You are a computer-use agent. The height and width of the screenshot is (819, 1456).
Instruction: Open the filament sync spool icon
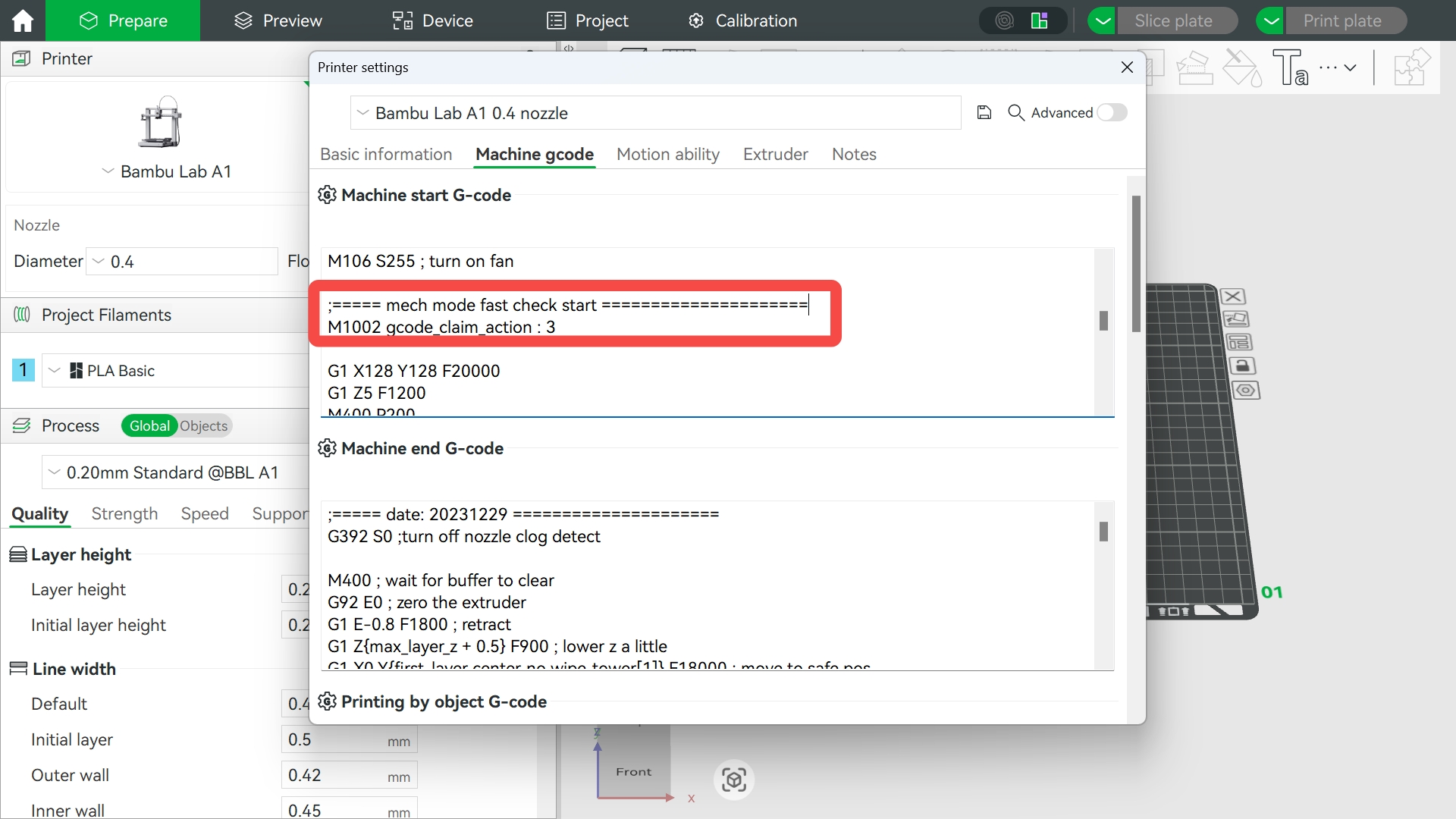click(x=1005, y=20)
